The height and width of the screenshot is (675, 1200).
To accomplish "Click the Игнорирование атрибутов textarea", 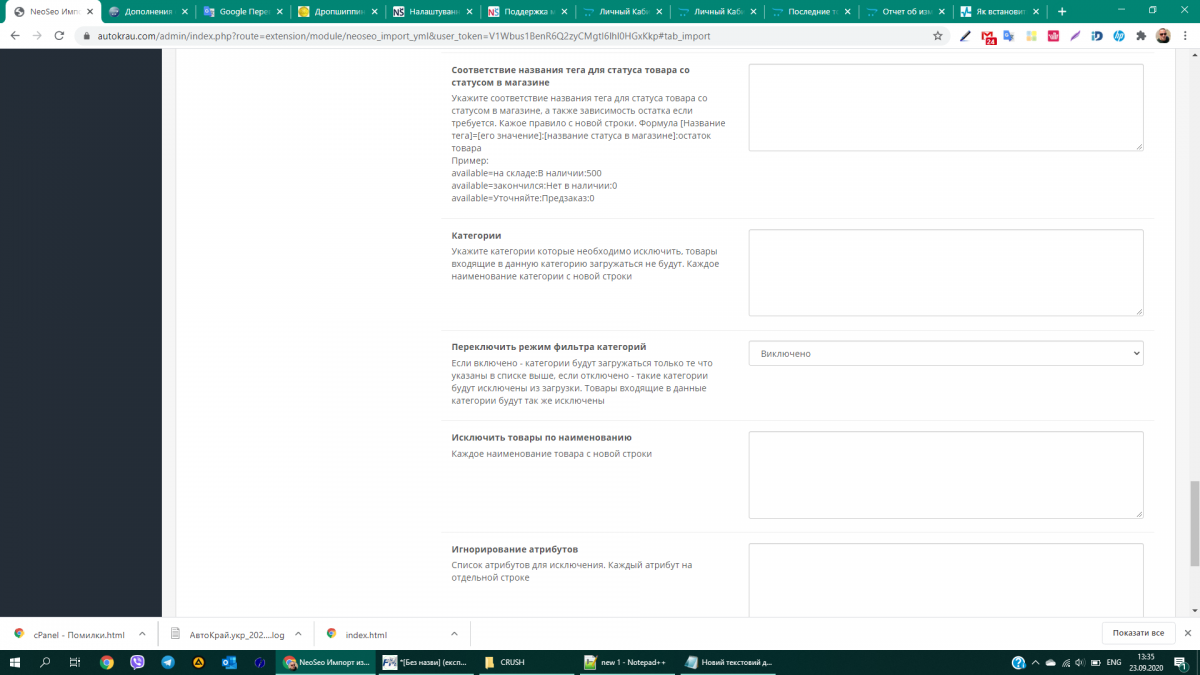I will coord(946,580).
